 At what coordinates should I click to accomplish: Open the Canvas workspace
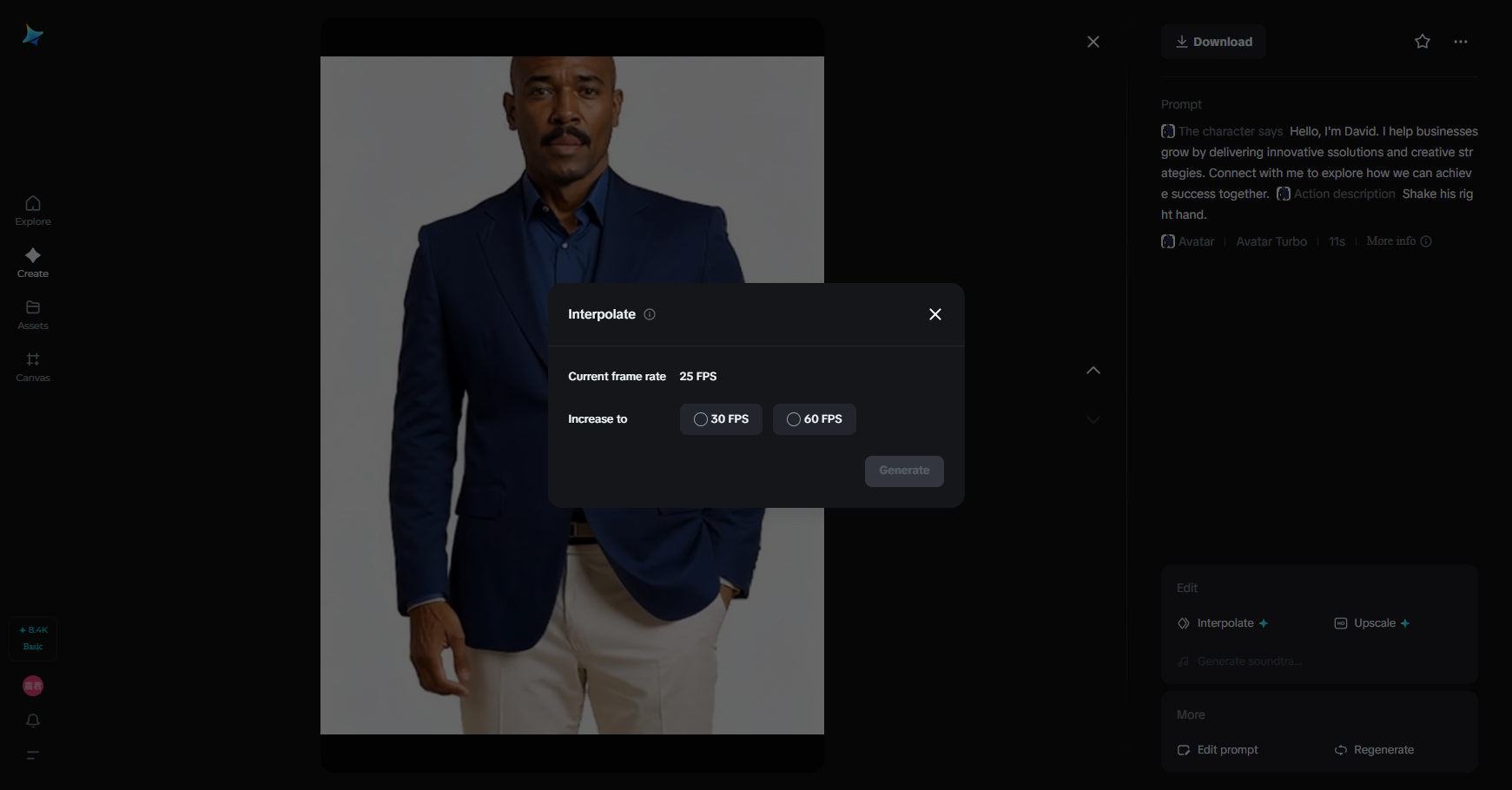(33, 367)
